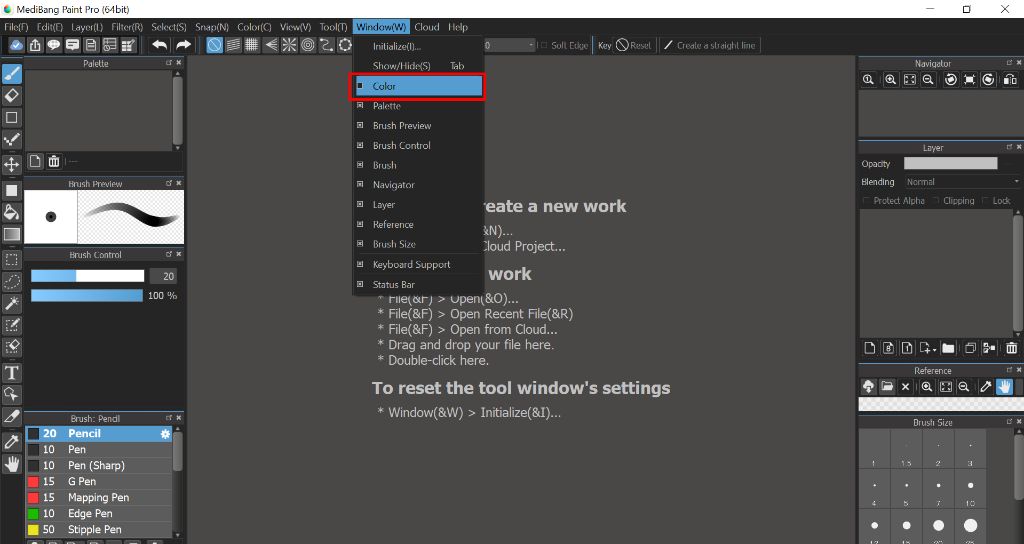Select the Lasso tool
1024x544 pixels.
coord(12,281)
